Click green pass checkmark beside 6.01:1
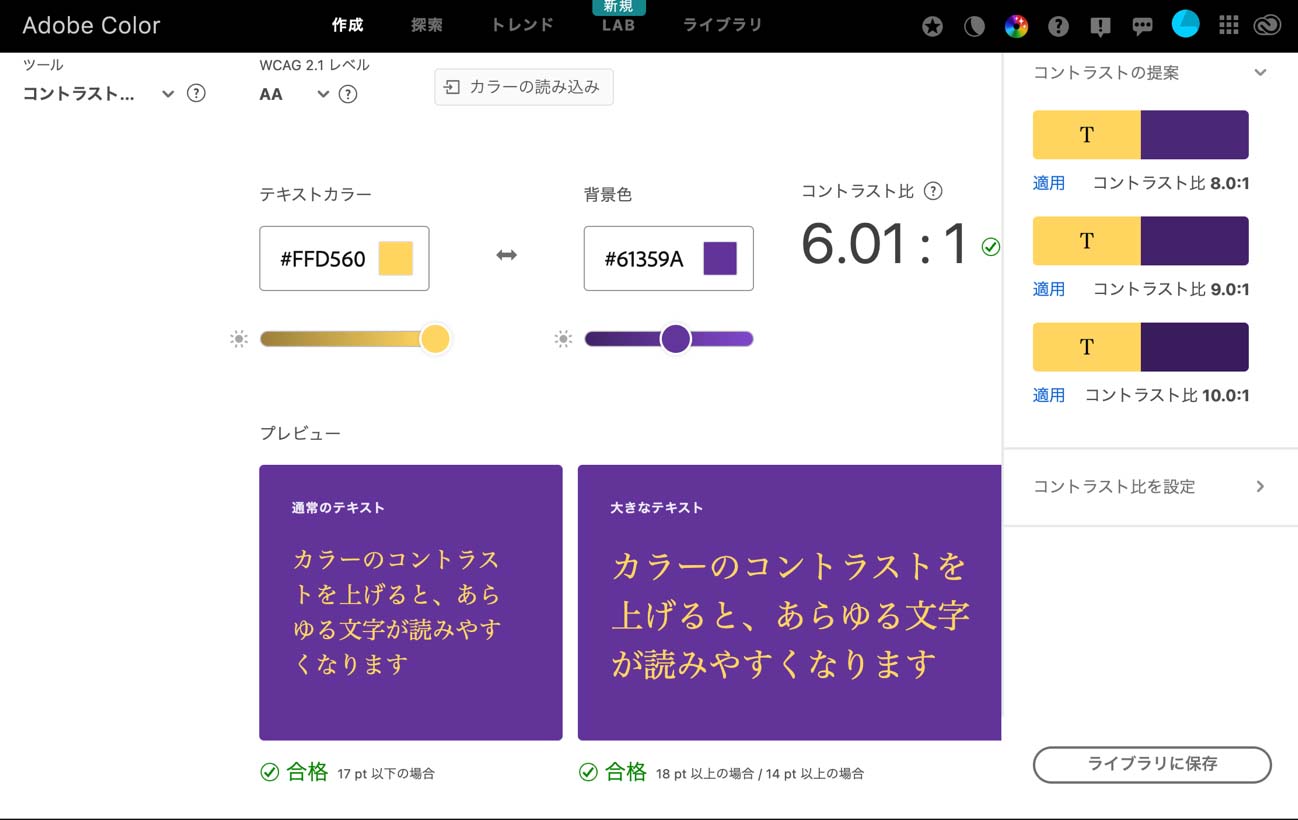Screen dimensions: 1298x820 pyautogui.click(x=991, y=246)
